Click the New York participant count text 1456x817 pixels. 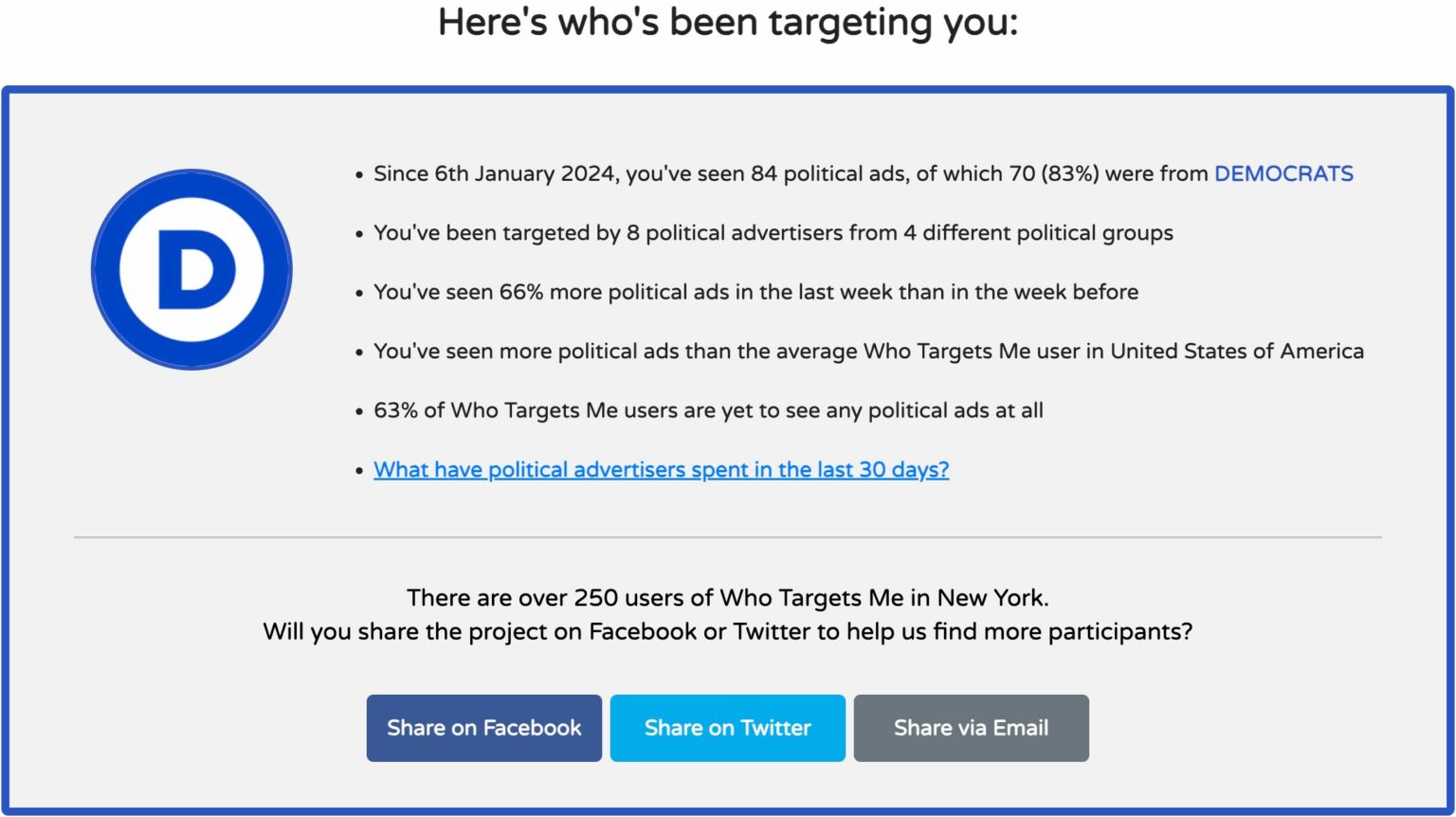(x=727, y=597)
